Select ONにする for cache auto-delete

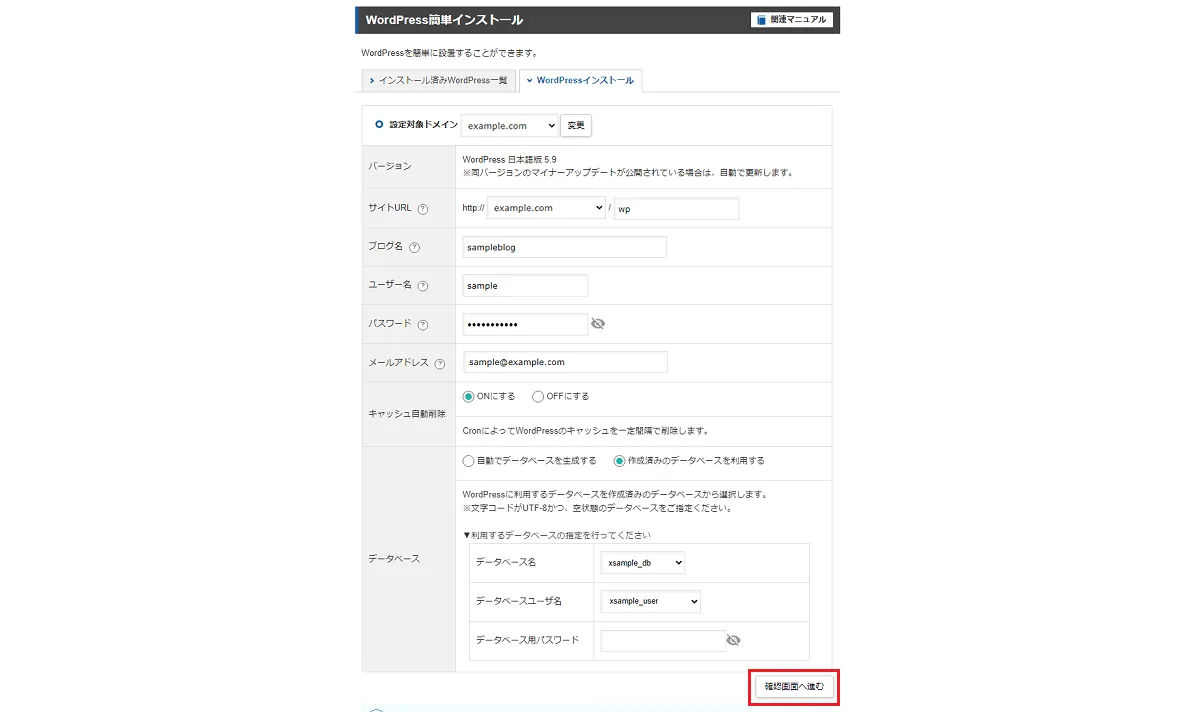pyautogui.click(x=467, y=396)
